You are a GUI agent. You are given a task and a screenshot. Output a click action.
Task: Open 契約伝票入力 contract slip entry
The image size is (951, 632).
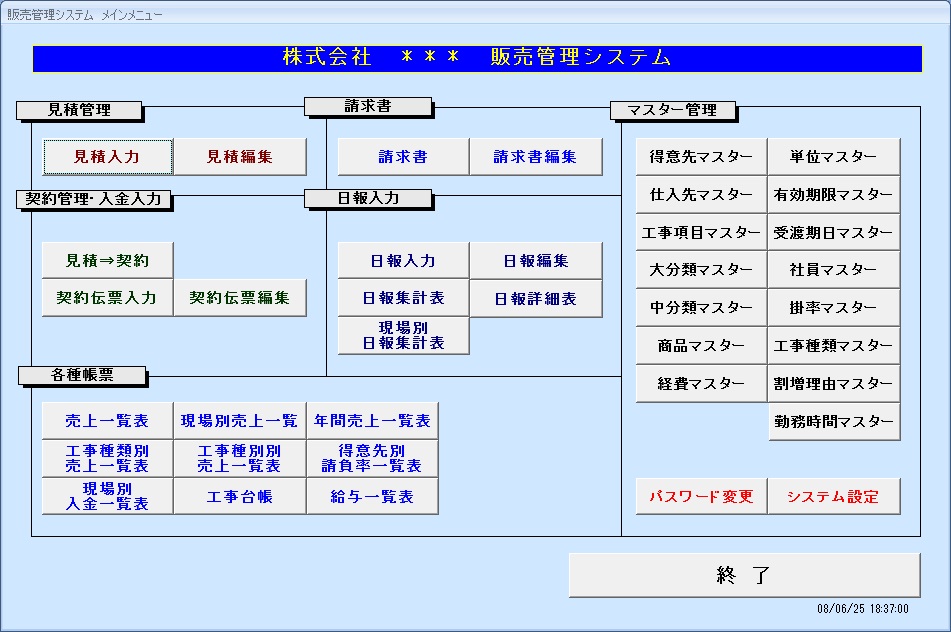tap(107, 298)
